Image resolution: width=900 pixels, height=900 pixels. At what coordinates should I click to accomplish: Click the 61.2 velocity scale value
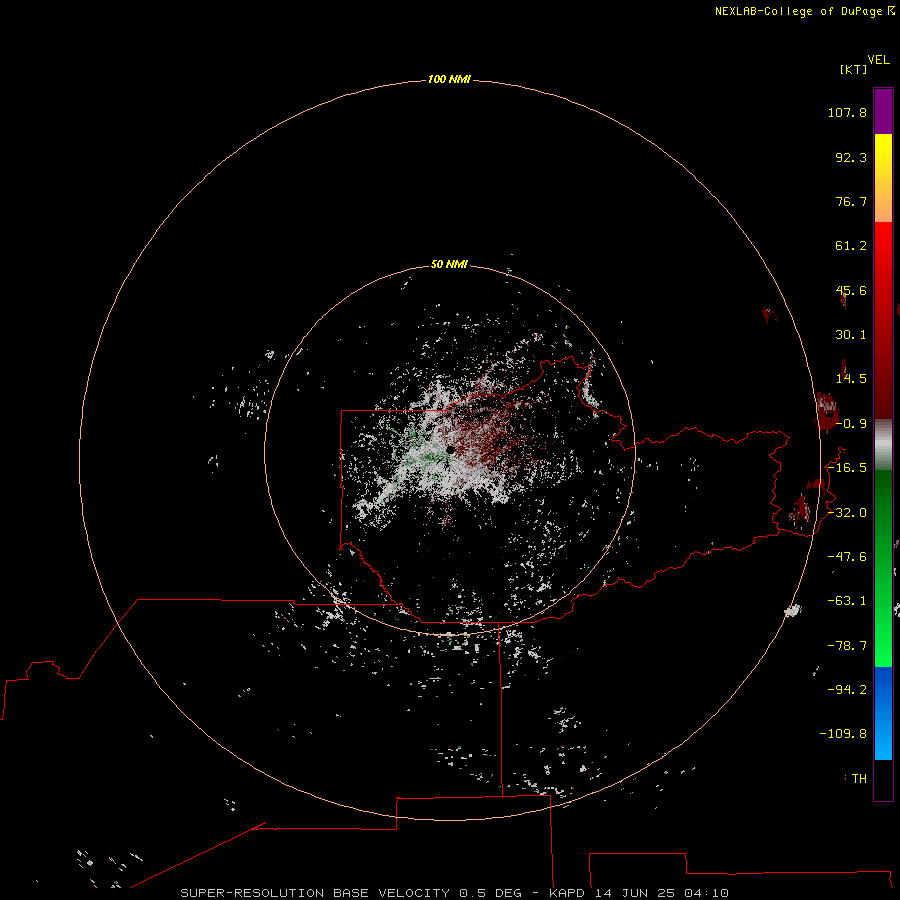tap(851, 246)
